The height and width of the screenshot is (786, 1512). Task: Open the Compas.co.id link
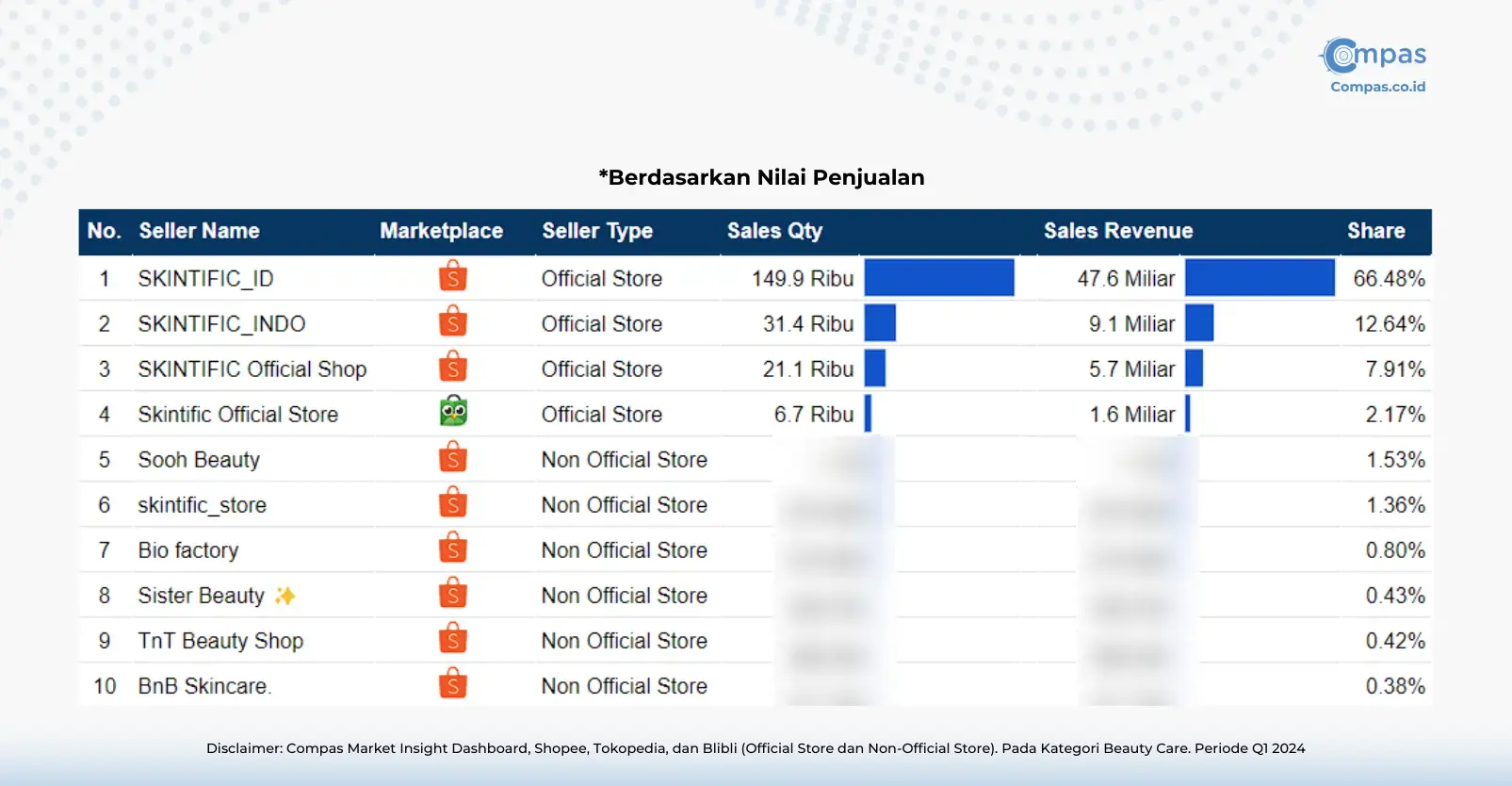point(1377,87)
